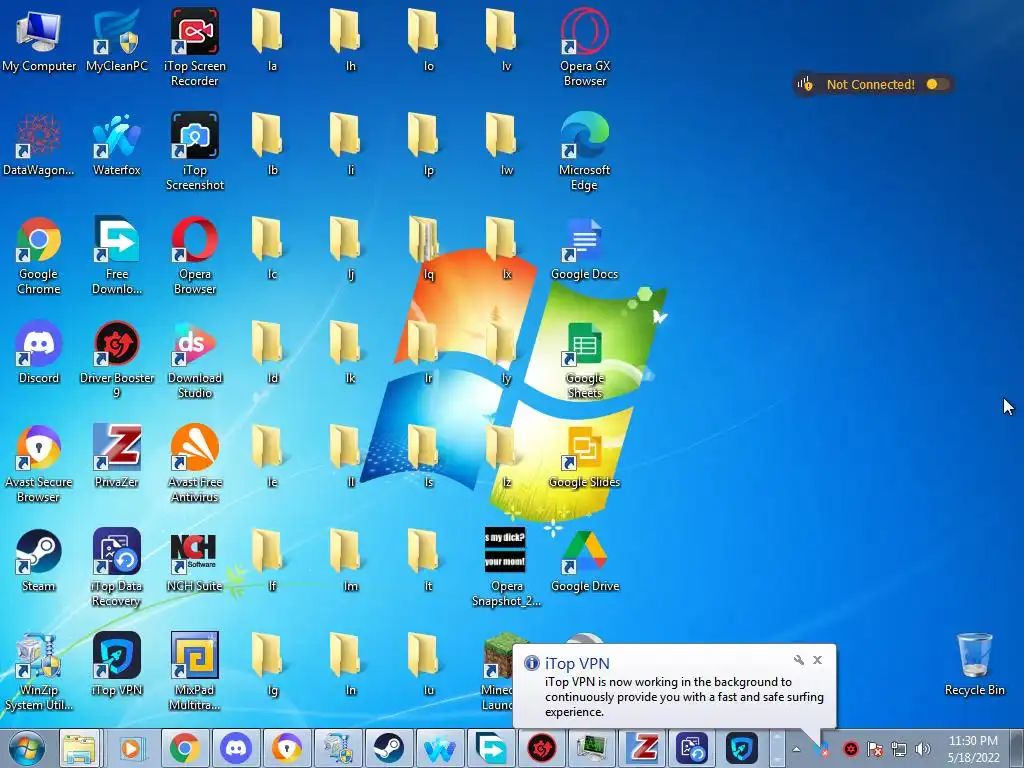Viewport: 1024px width, 768px height.
Task: Open the network status tray icon
Action: click(x=899, y=749)
